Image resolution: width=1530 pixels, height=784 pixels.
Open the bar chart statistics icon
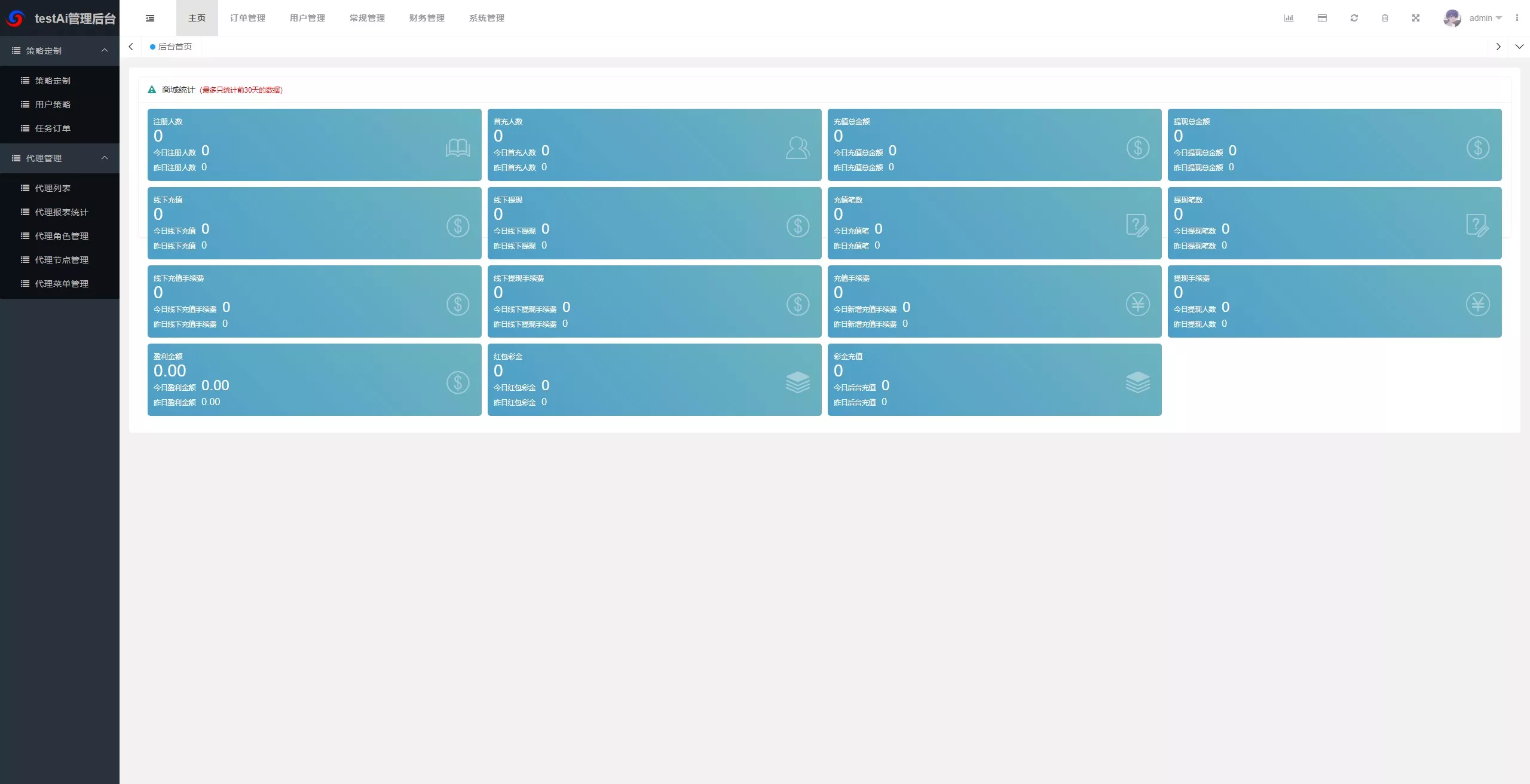pos(1289,18)
